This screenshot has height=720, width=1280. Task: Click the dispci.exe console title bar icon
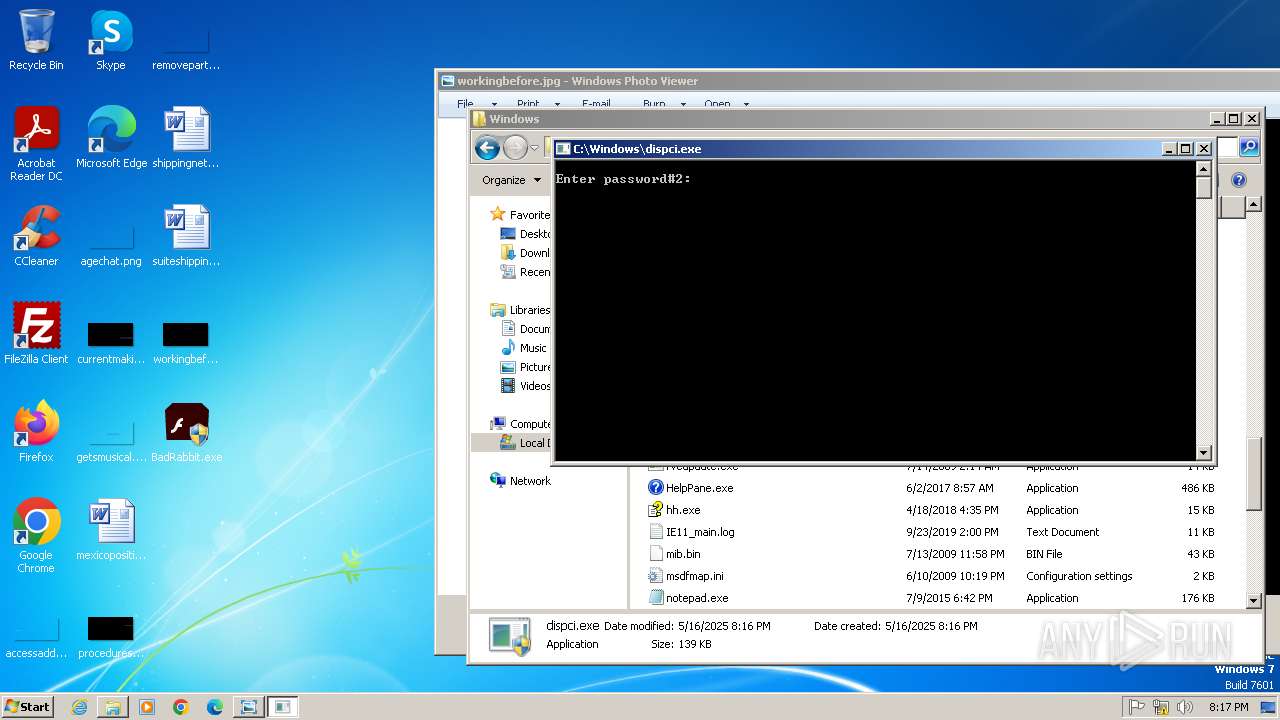(563, 149)
